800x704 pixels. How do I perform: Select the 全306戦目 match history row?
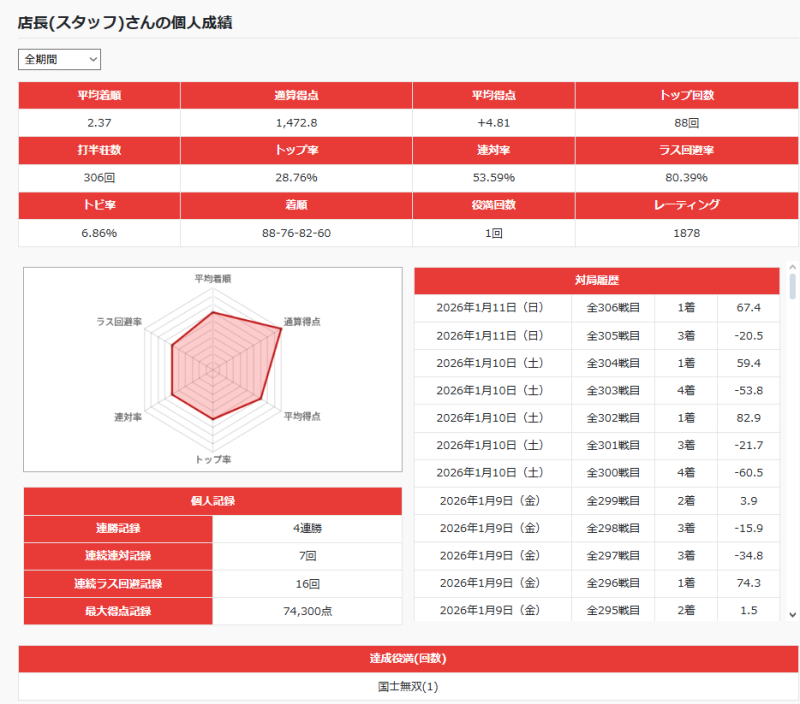click(x=596, y=308)
